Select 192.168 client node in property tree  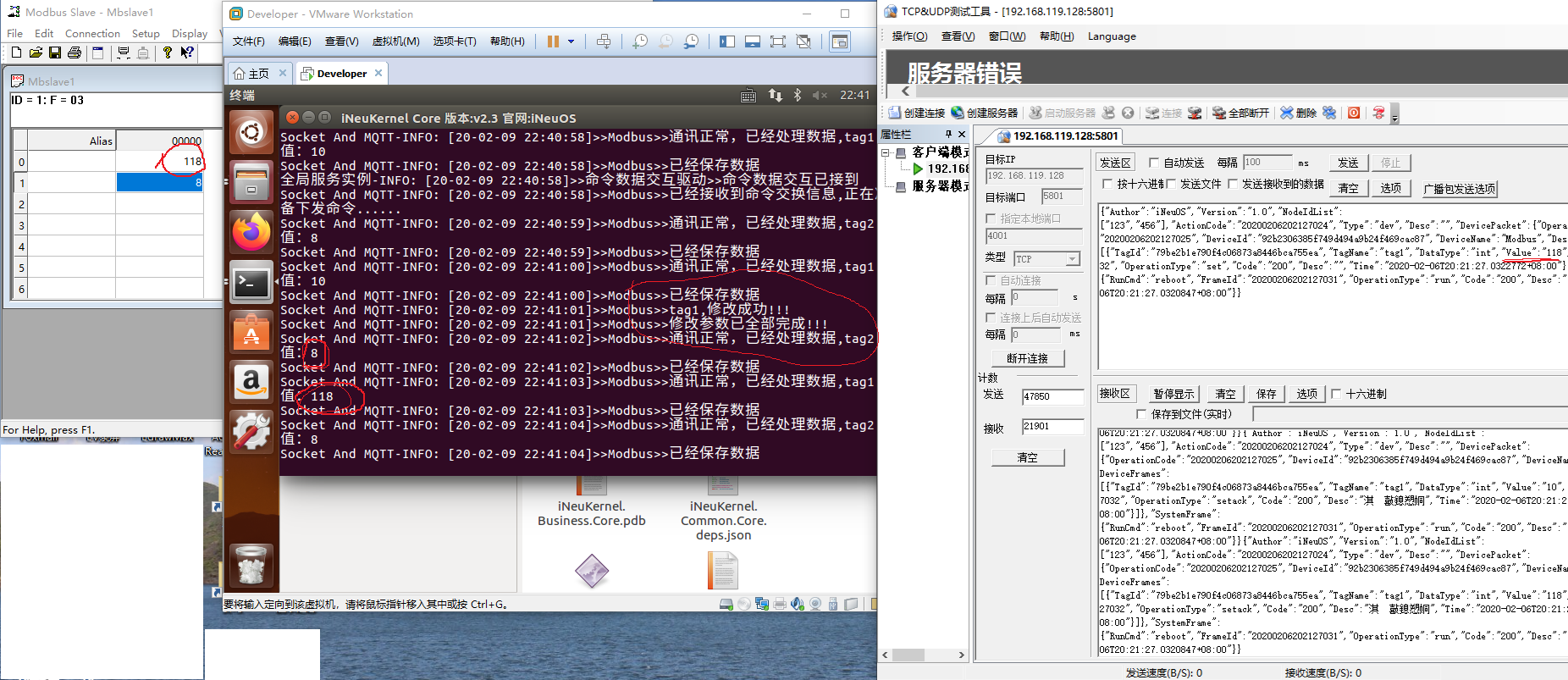pos(947,169)
